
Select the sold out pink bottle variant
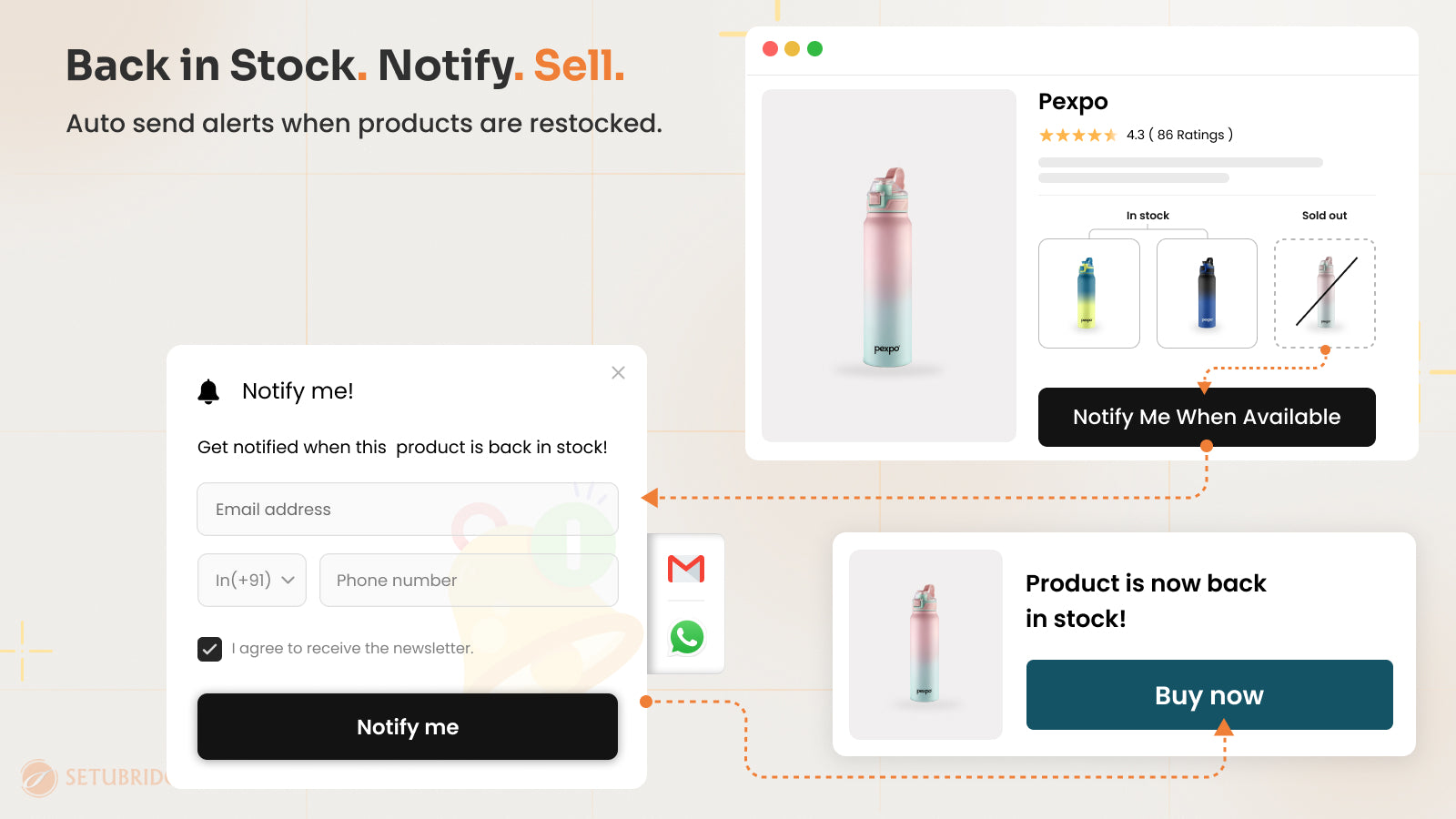(x=1325, y=293)
